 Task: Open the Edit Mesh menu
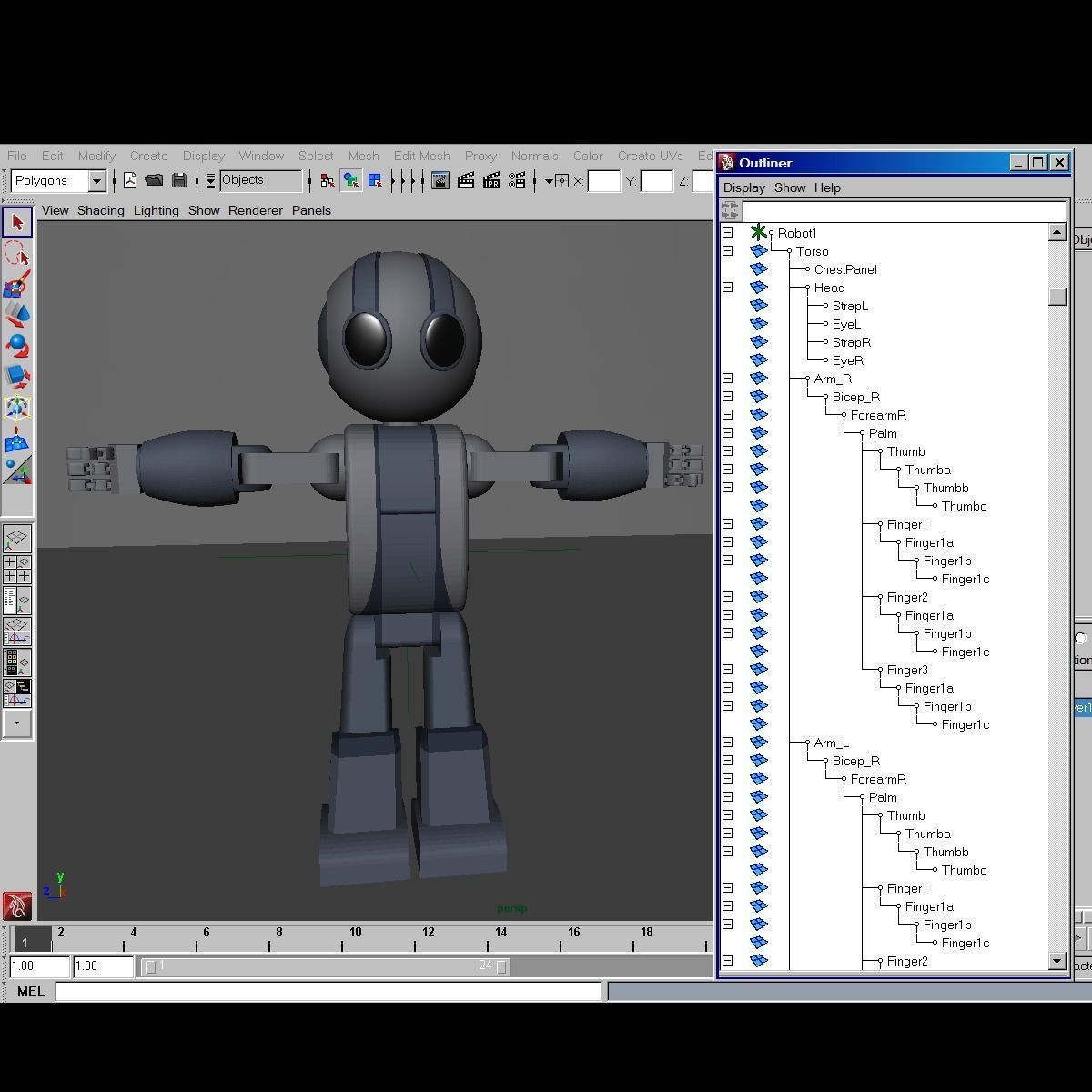pos(421,156)
